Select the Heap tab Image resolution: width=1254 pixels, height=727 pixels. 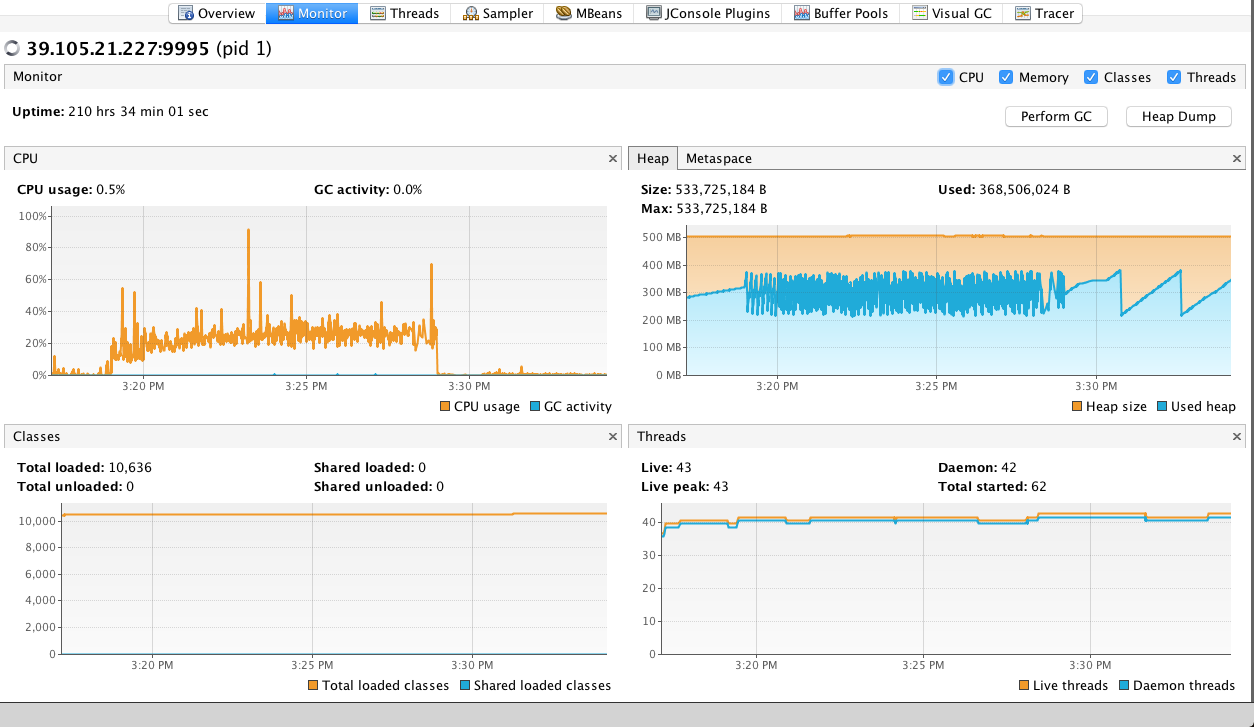(653, 158)
